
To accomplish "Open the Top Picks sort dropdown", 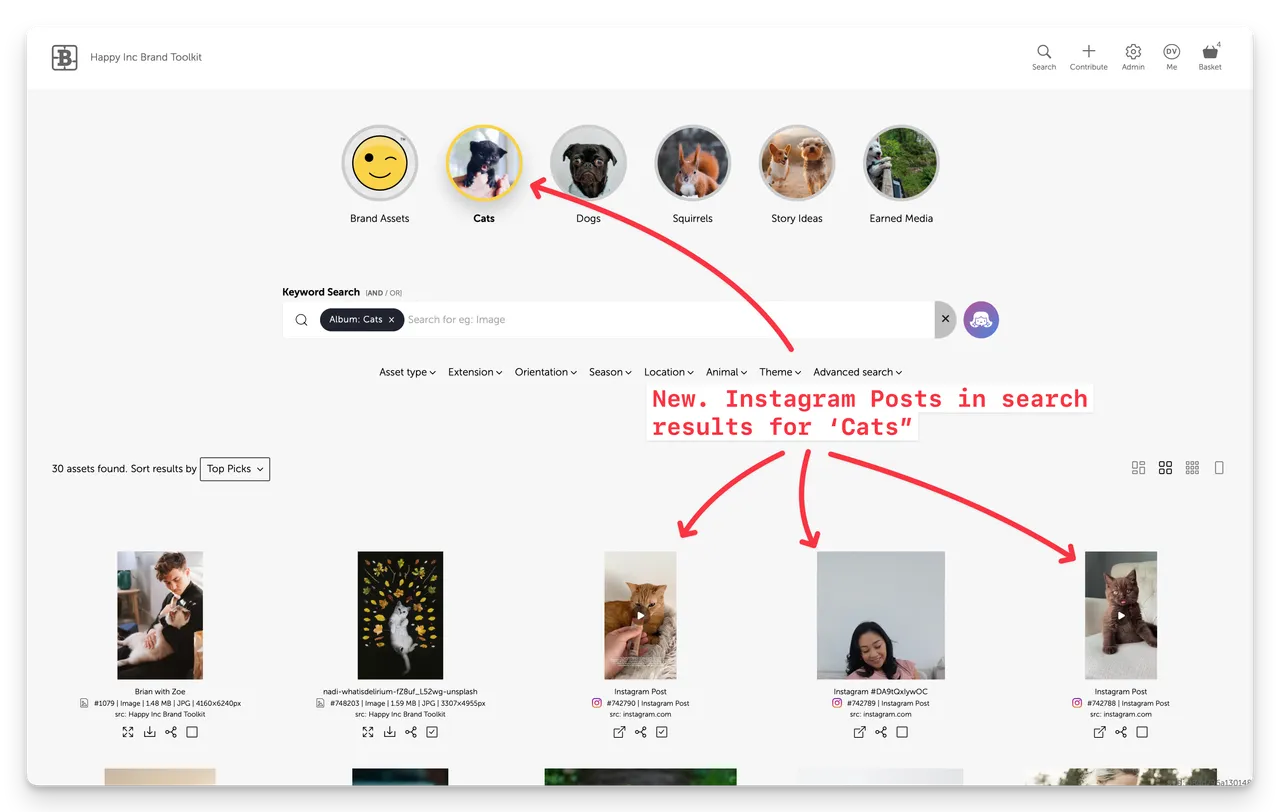I will (235, 469).
